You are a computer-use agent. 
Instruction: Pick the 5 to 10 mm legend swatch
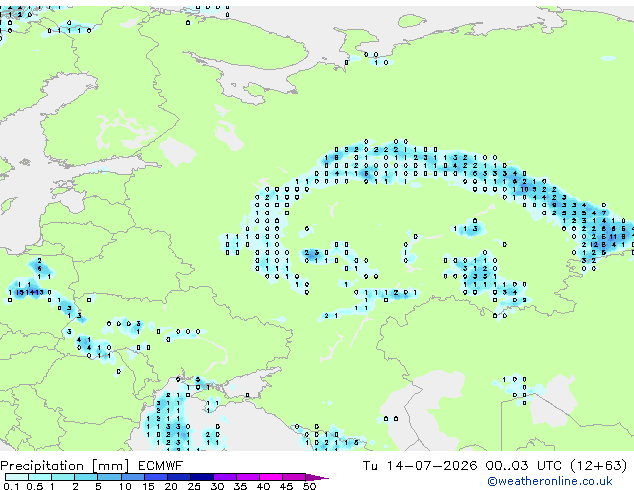109,477
